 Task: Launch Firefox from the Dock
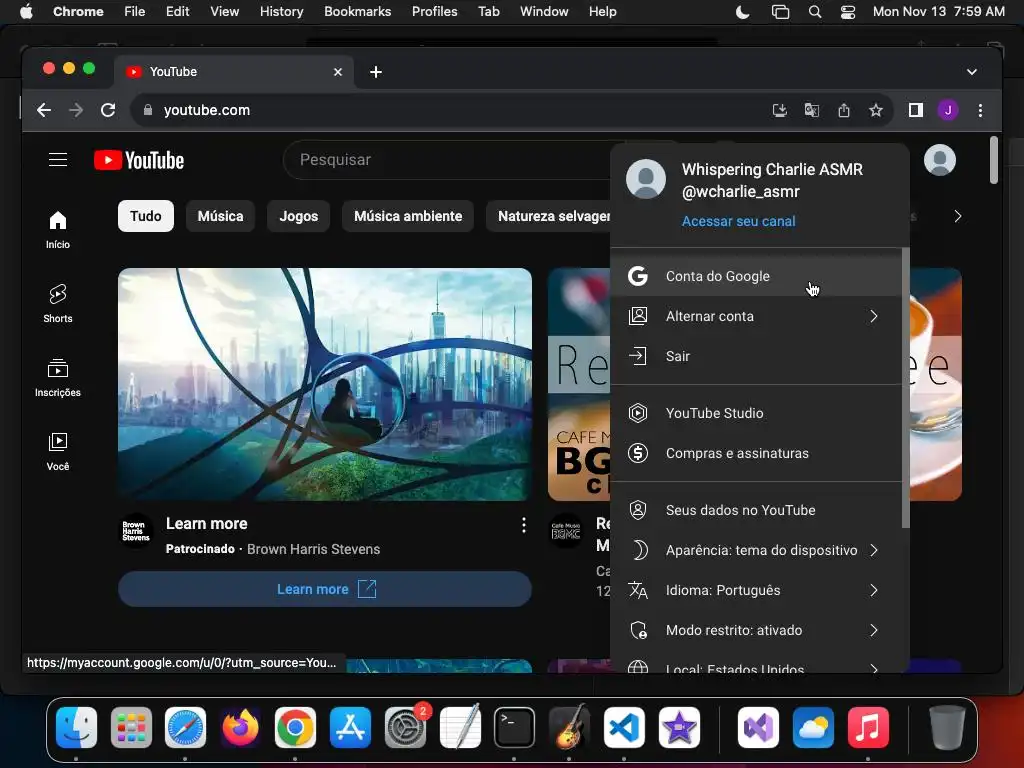(240, 727)
